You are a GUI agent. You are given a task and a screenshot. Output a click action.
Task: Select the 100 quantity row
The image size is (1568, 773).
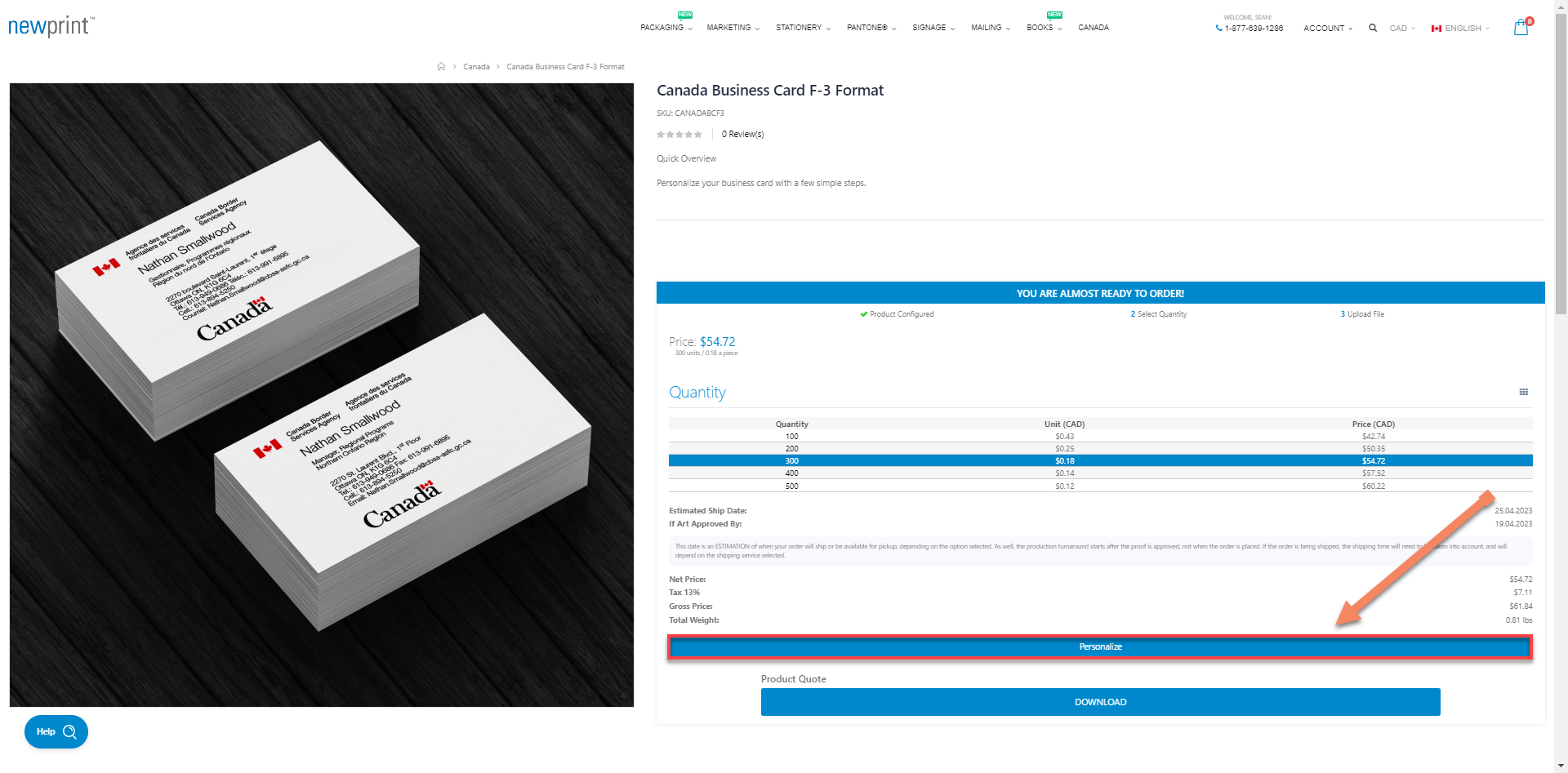pyautogui.click(x=1100, y=437)
